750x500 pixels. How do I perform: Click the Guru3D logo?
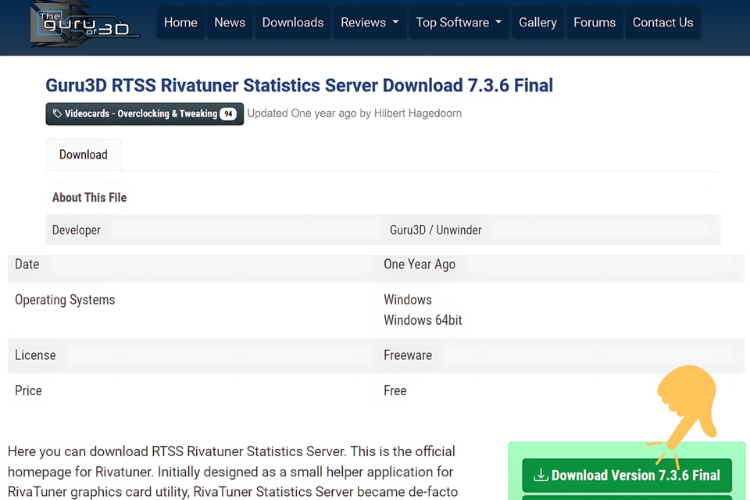(85, 25)
